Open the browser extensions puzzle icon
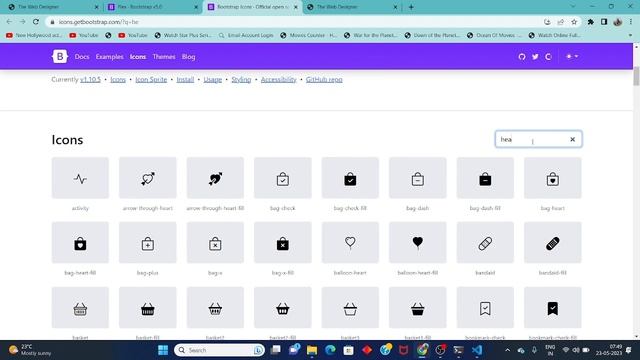Screen dimensions: 640x360 (591, 22)
